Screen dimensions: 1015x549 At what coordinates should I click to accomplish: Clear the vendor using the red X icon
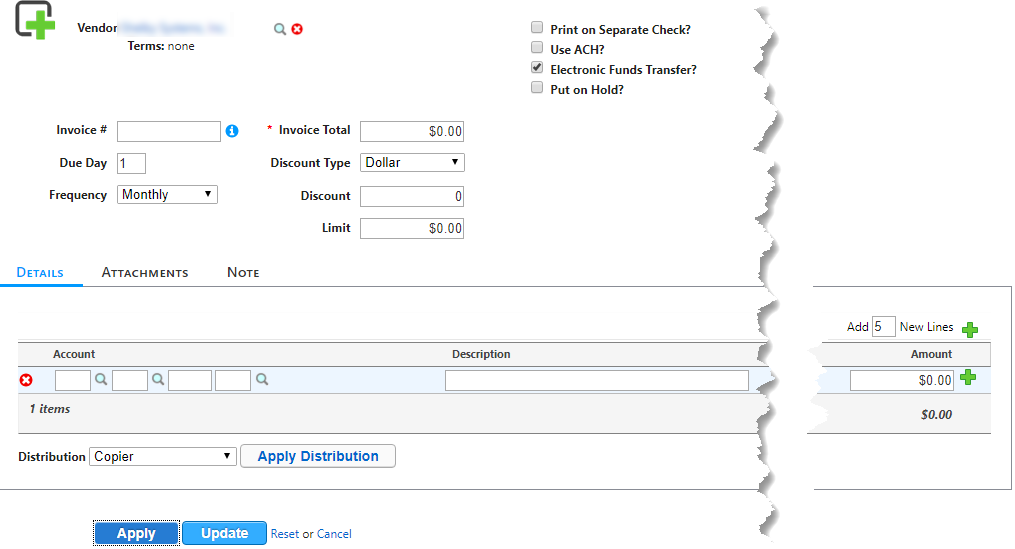[297, 29]
